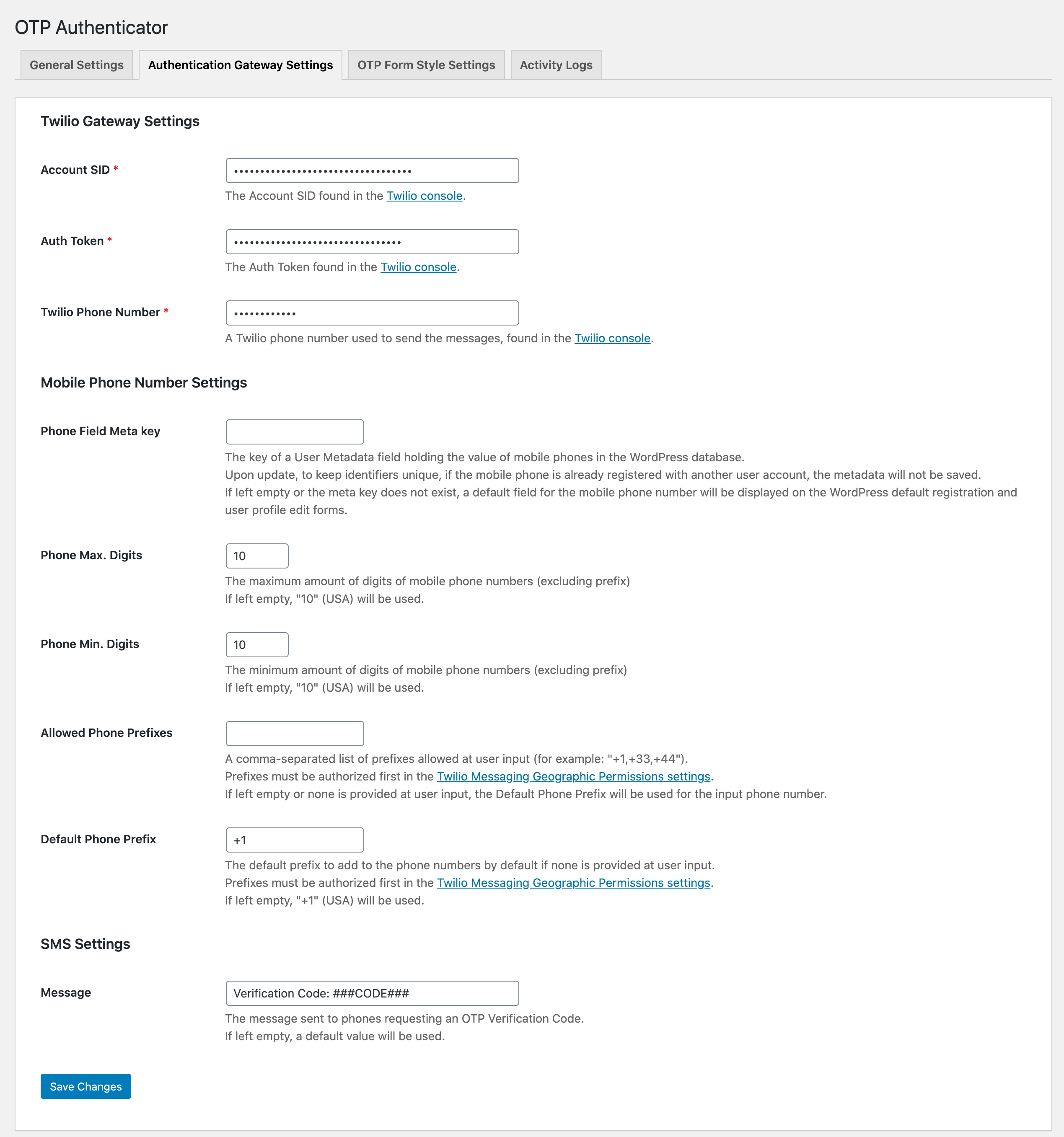Open Geographic Permissions link under Allowed Prefixes
Viewport: 1064px width, 1137px height.
pos(574,776)
